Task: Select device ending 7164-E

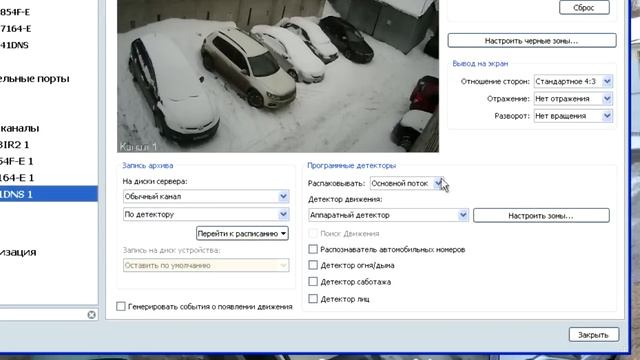Action: [16, 29]
